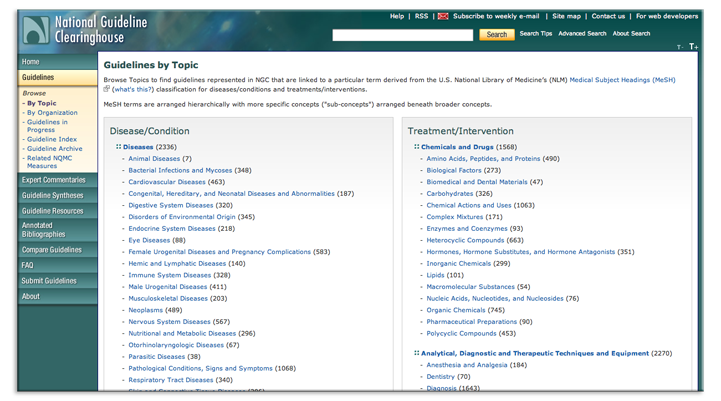Click inside the search text field
This screenshot has height=401, width=721.
click(x=403, y=35)
